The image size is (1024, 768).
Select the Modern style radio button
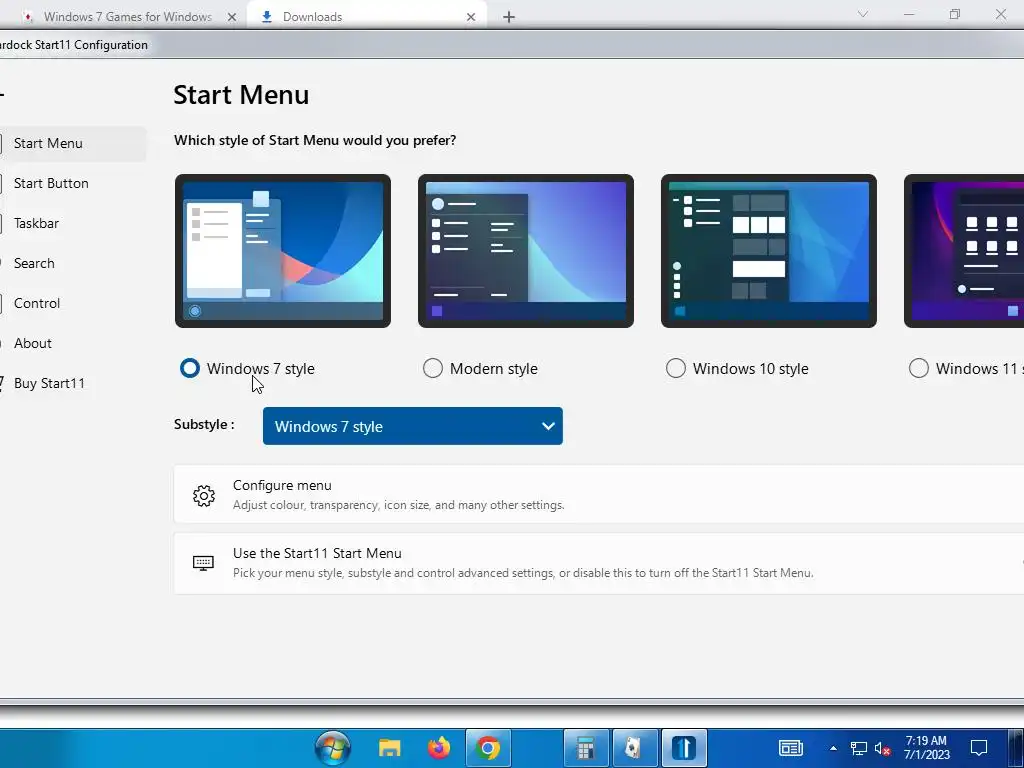coord(433,368)
